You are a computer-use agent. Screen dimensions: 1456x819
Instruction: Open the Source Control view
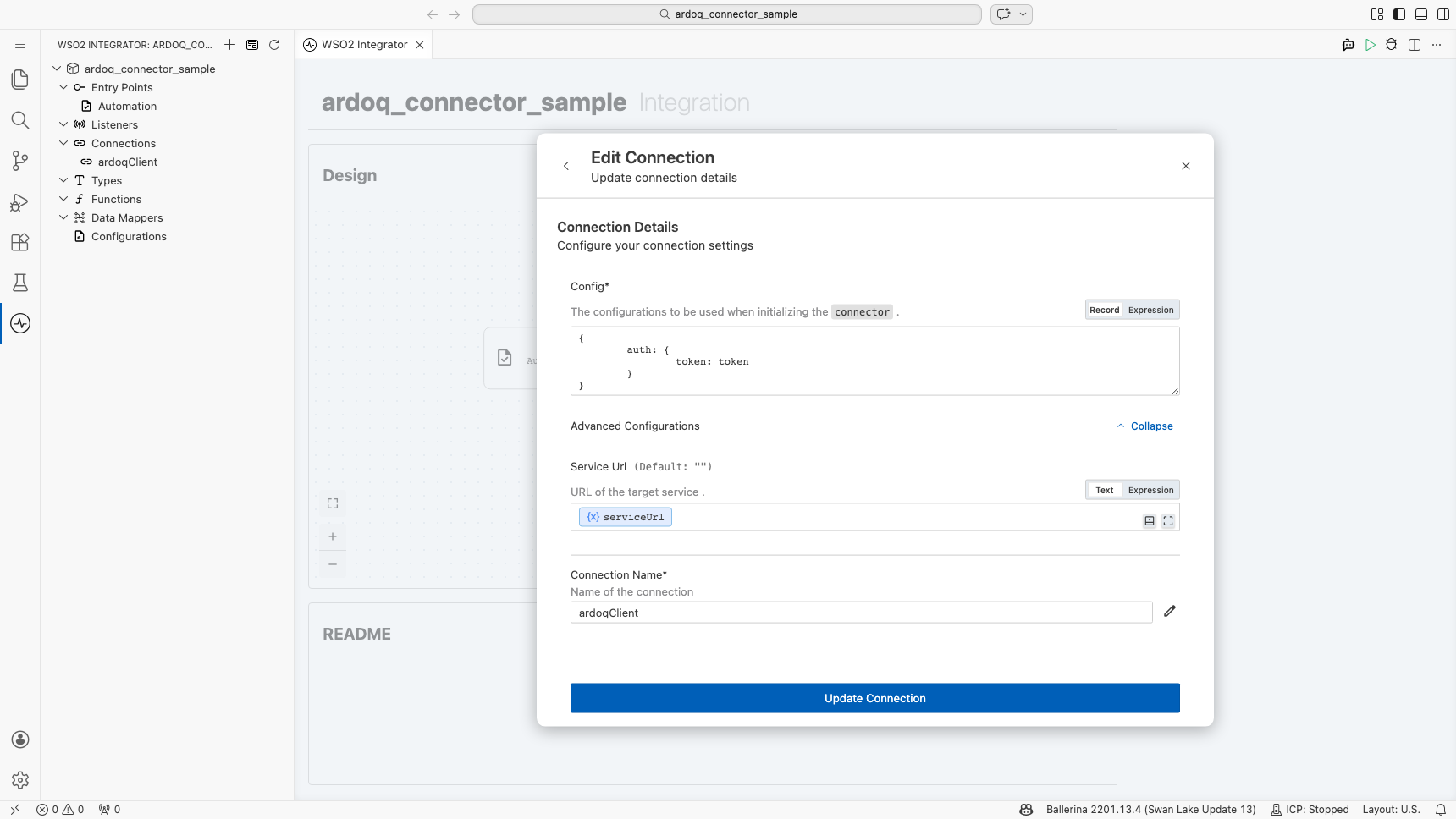click(20, 161)
